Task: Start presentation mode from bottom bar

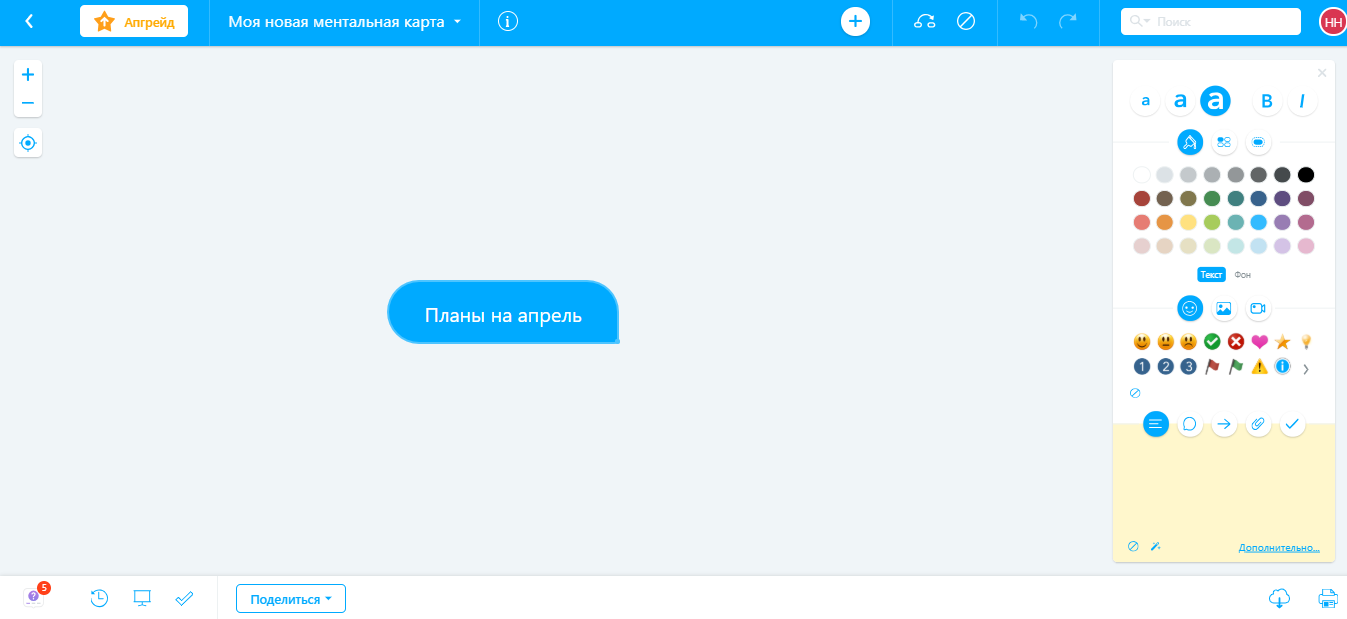Action: point(142,598)
